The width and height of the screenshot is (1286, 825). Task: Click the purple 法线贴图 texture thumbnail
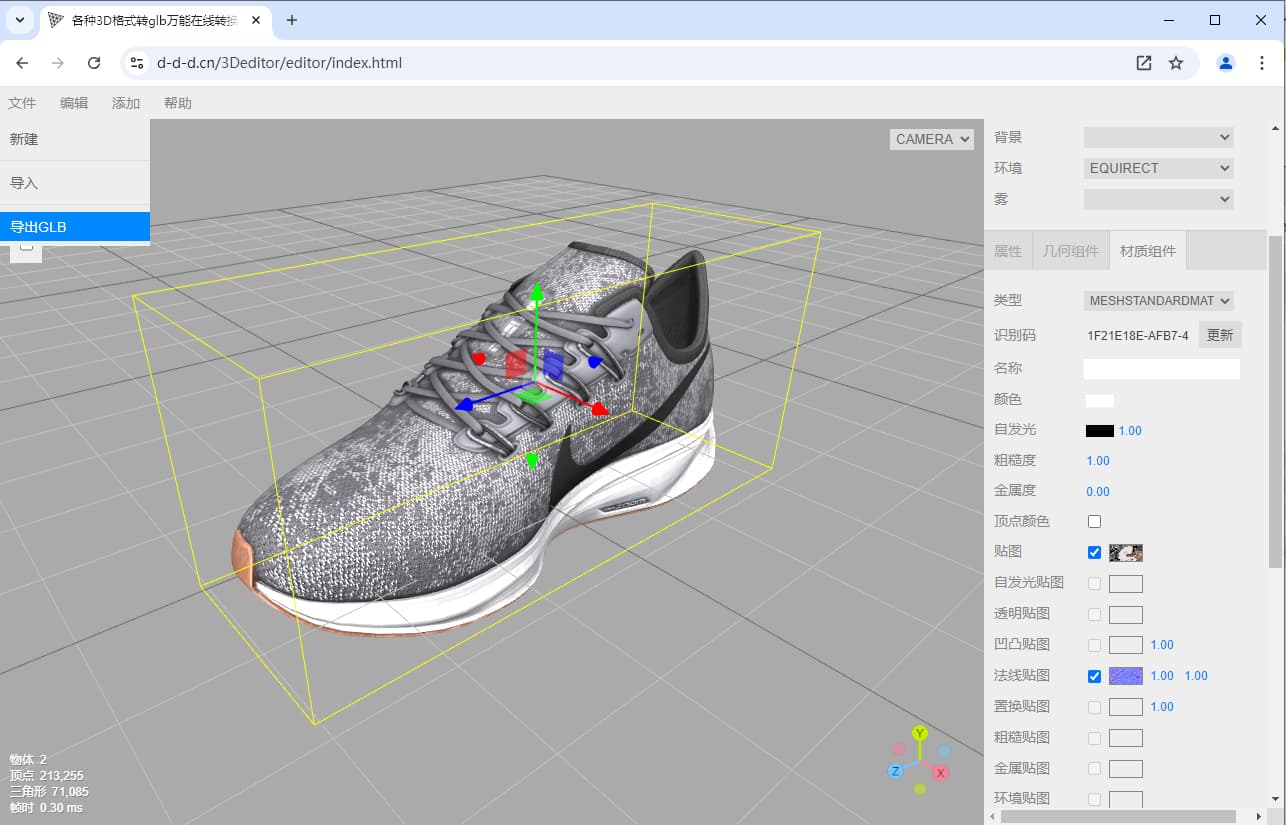pyautogui.click(x=1126, y=676)
